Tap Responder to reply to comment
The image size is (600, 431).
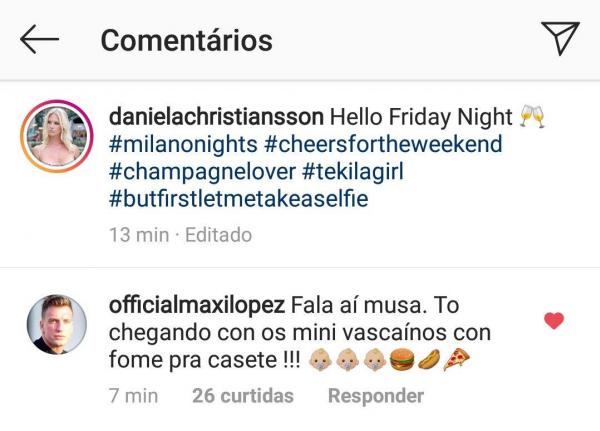376,396
